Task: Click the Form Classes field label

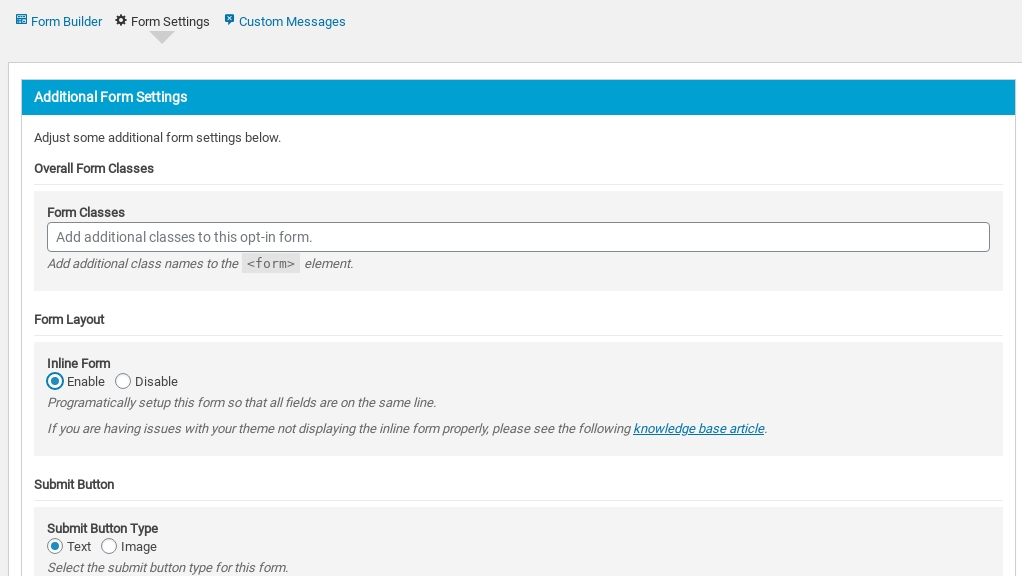Action: 86,212
